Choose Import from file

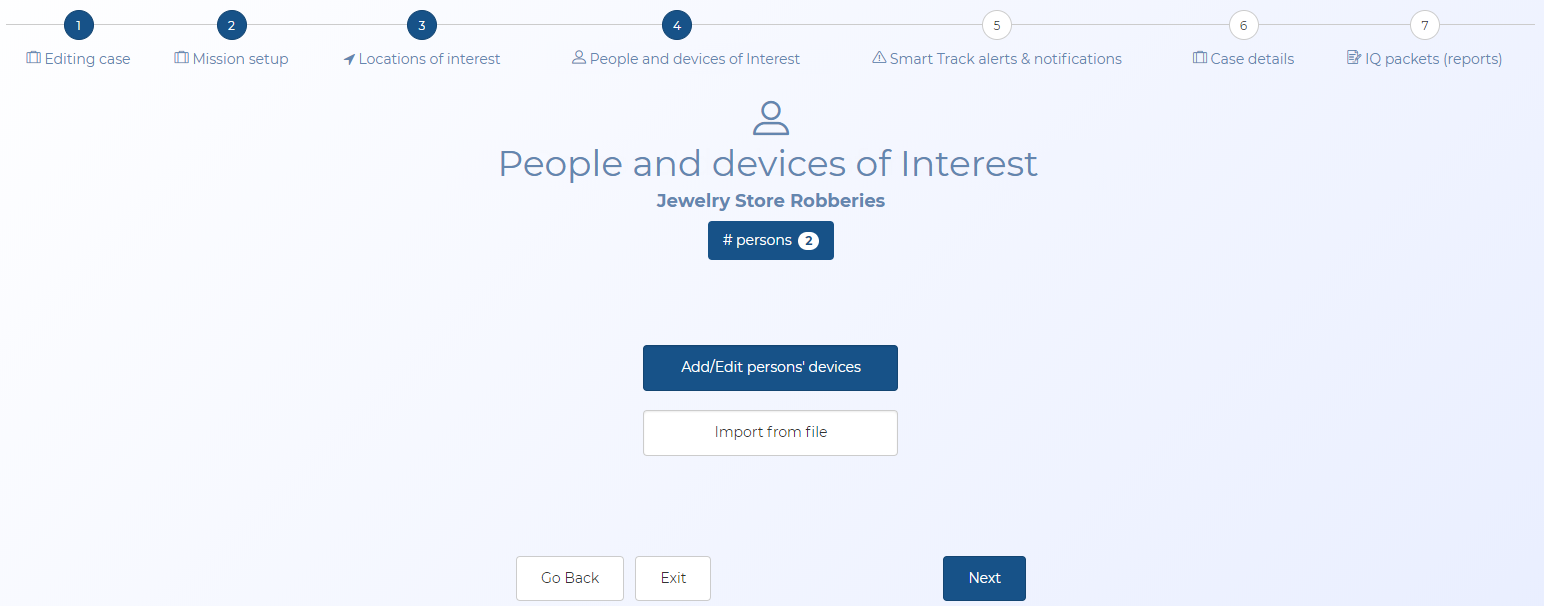tap(770, 433)
